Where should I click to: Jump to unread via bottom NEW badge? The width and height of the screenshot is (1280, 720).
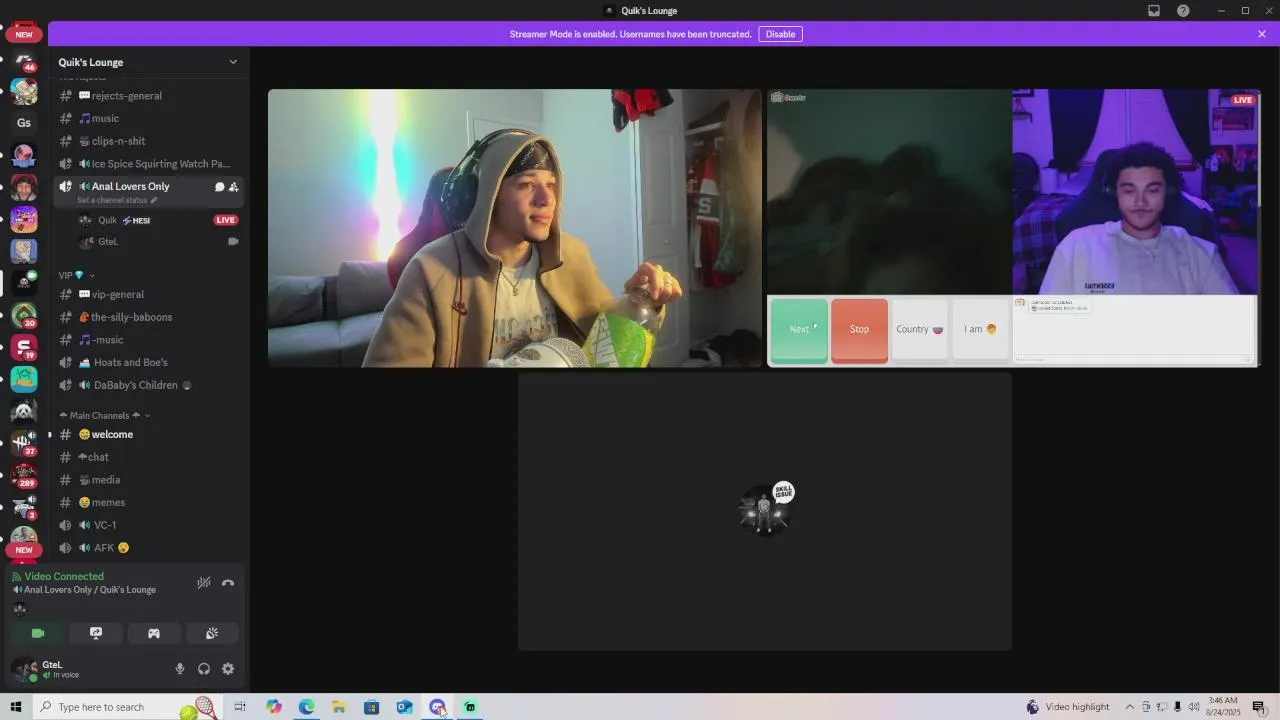tap(24, 550)
